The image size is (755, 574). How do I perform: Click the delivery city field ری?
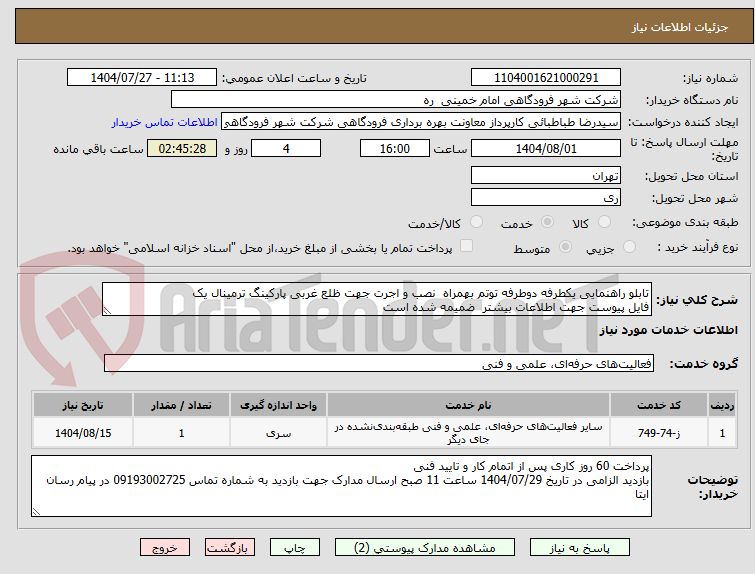tap(546, 197)
